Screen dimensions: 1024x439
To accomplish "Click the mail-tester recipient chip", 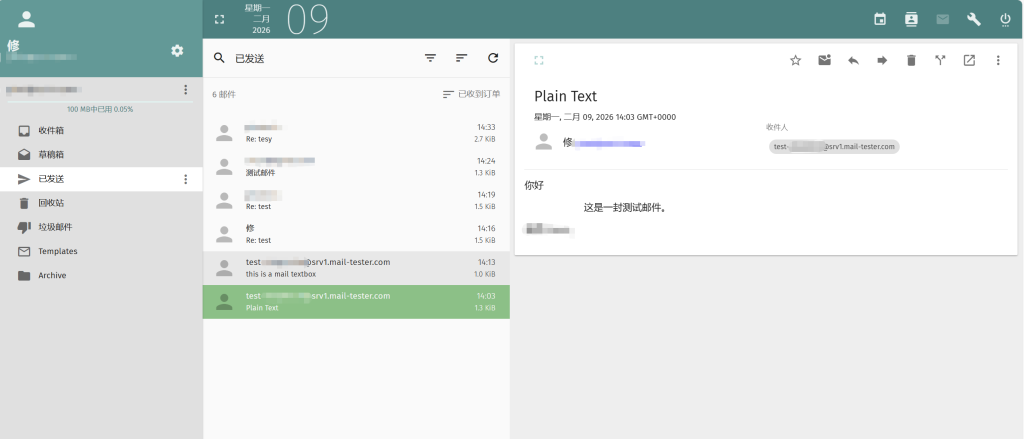I will point(834,147).
